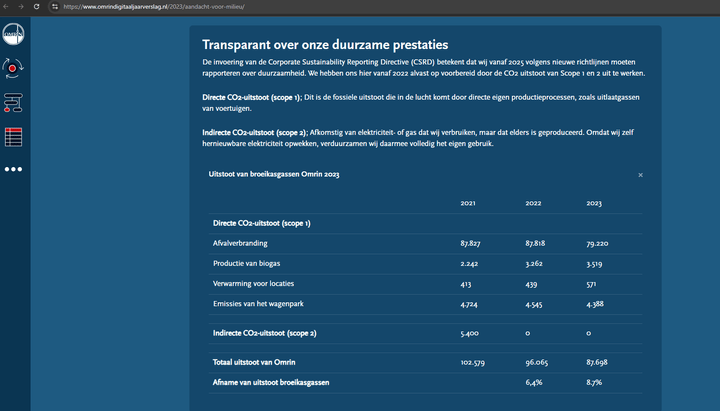Click the Verwarming 2023 value 571

591,284
